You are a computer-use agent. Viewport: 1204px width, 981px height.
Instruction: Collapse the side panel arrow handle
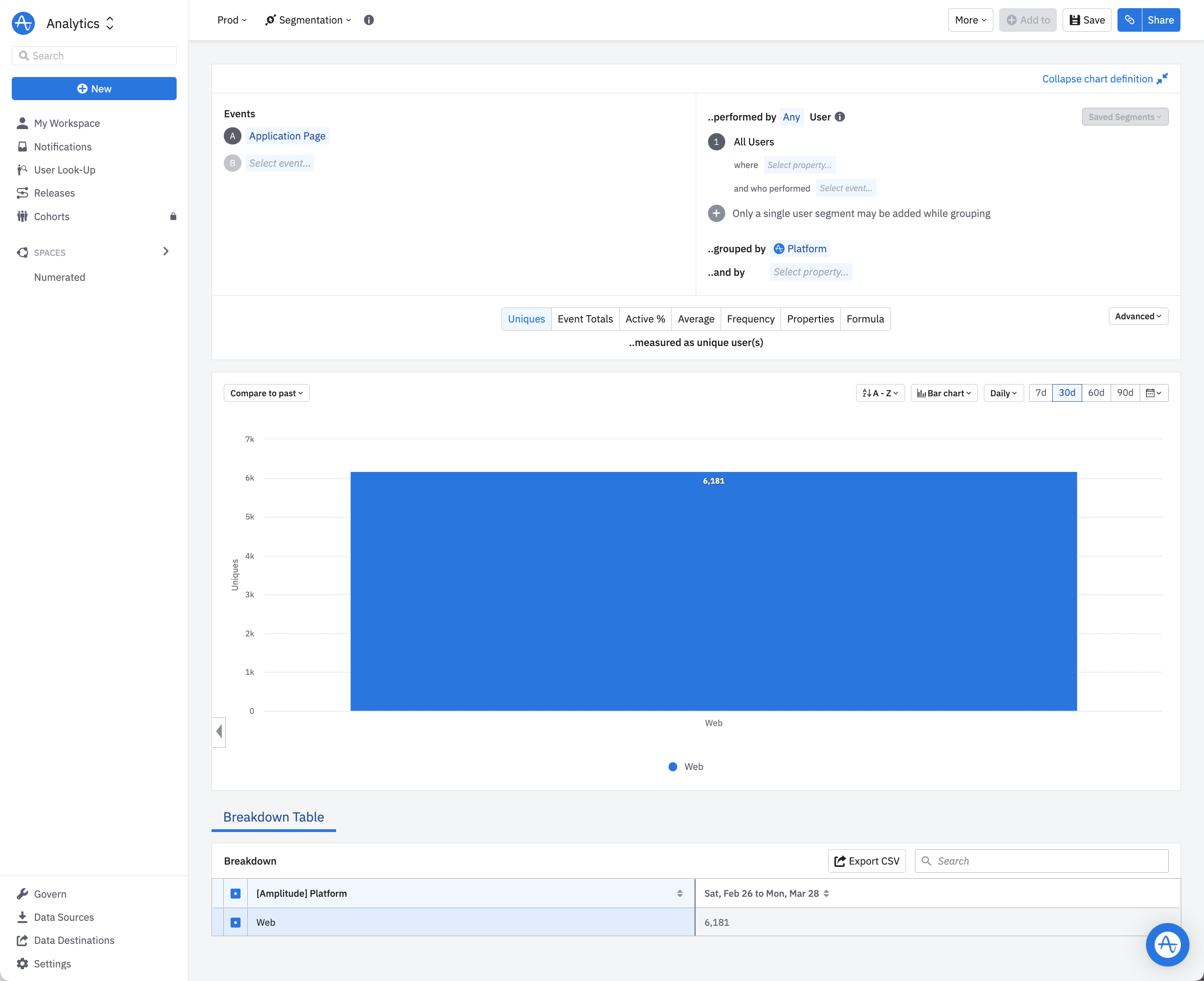pyautogui.click(x=219, y=732)
